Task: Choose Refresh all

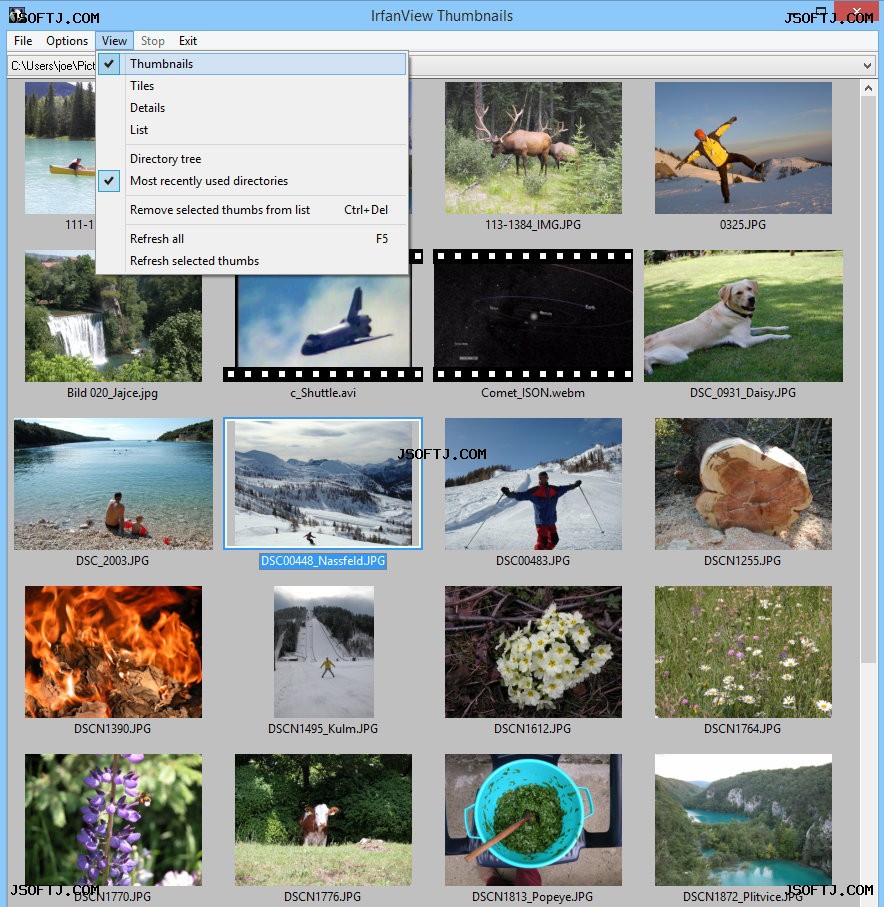Action: pyautogui.click(x=252, y=238)
